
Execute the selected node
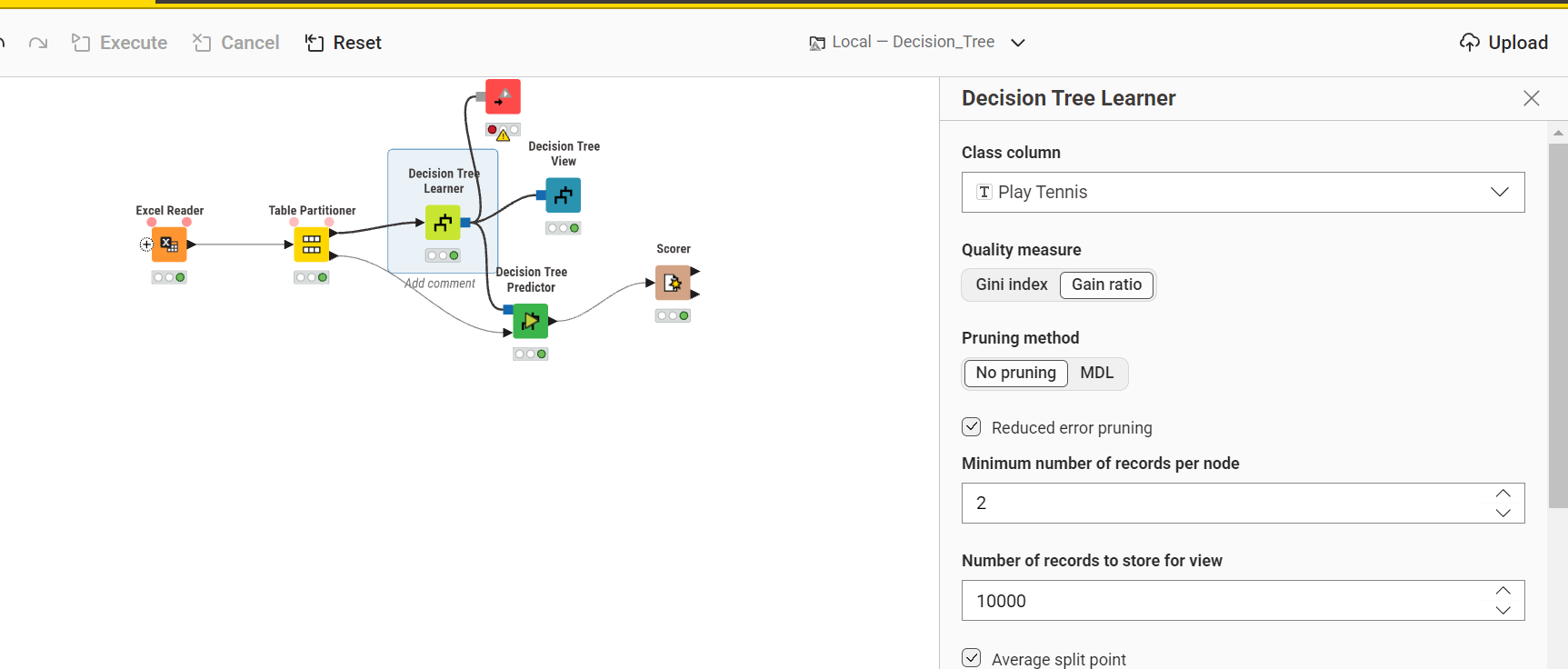120,43
